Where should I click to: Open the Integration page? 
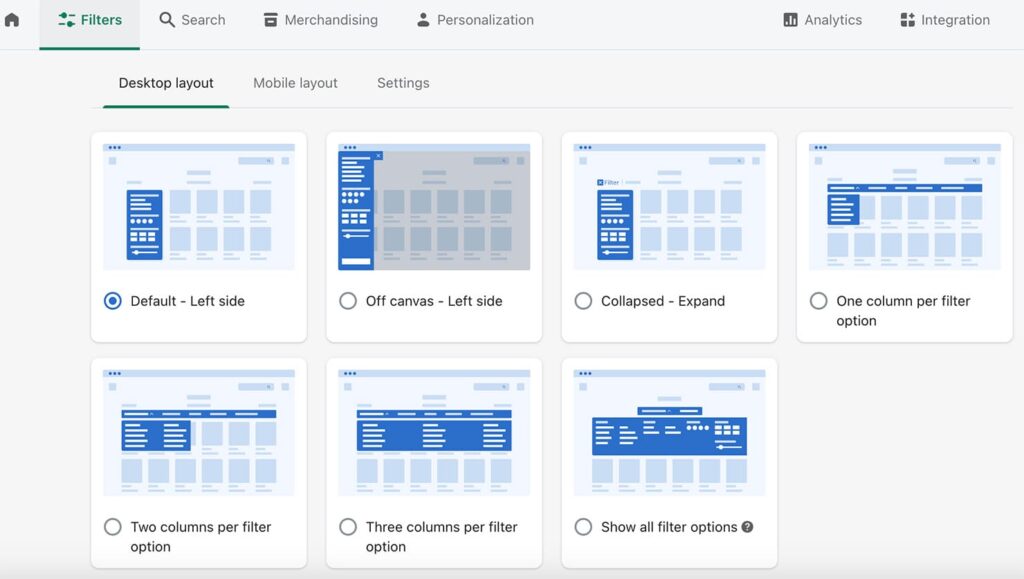945,20
